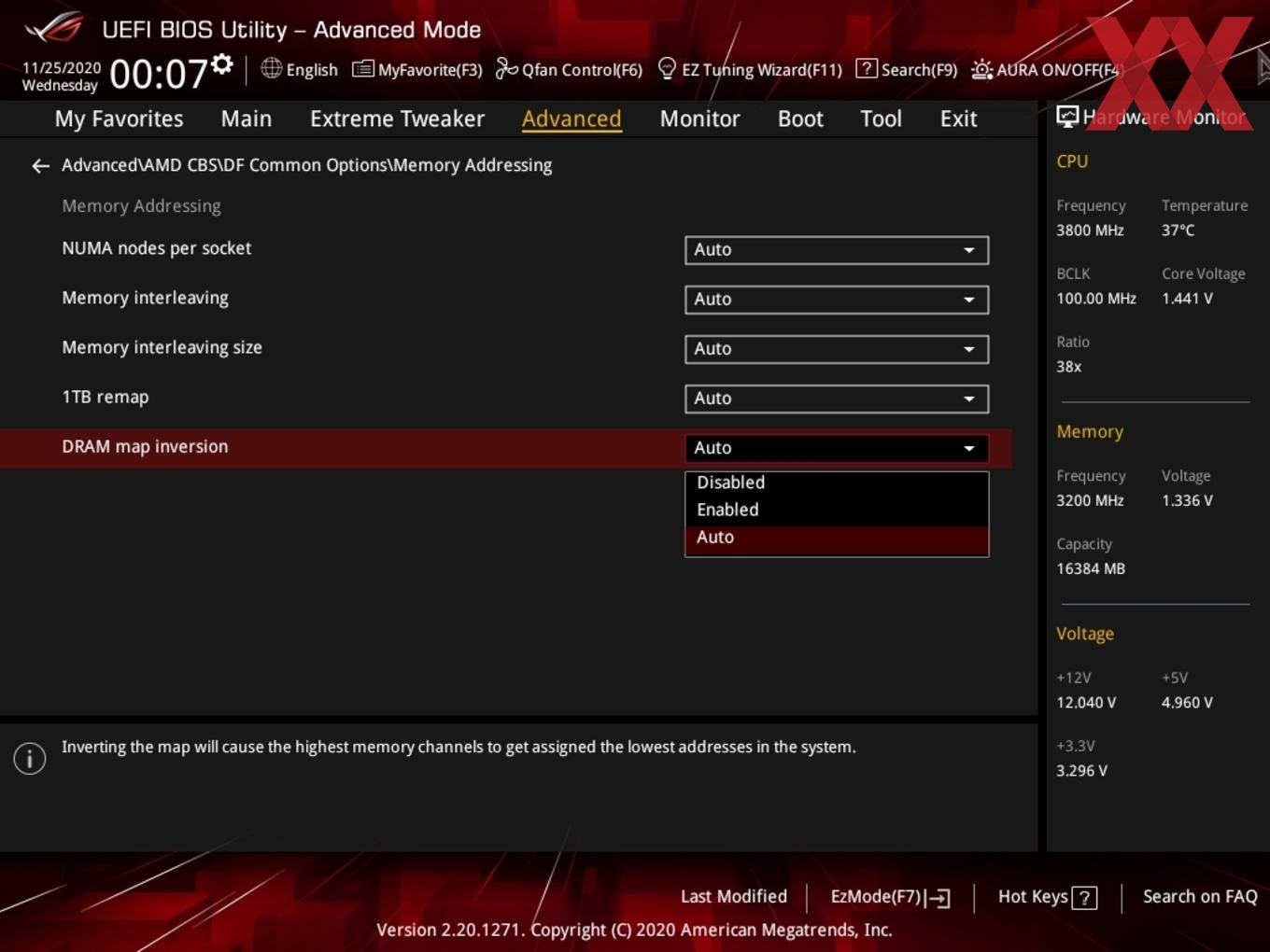1270x952 pixels.
Task: Change language via English button
Action: tap(312, 70)
